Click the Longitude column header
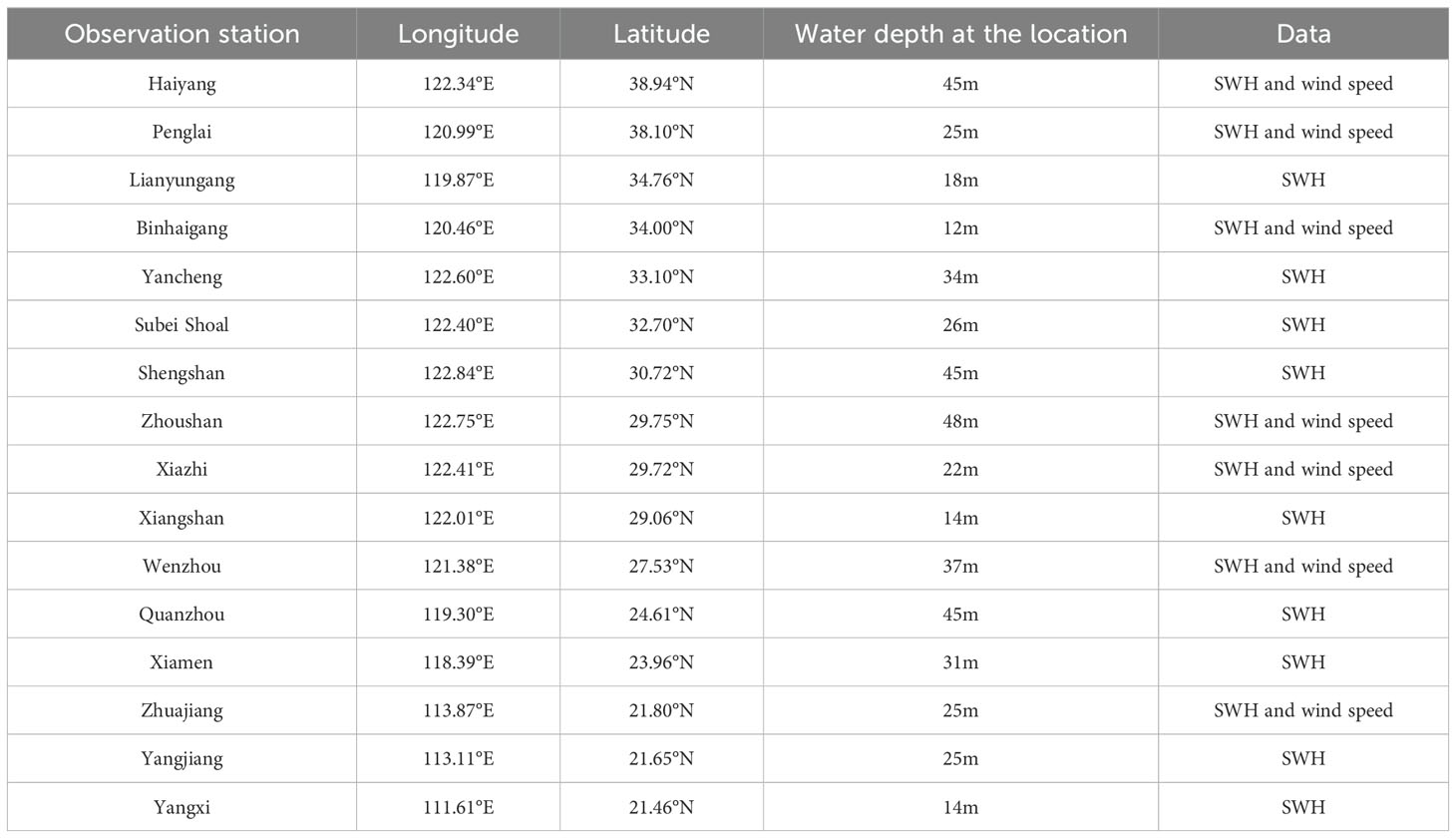This screenshot has width=1456, height=838. 458,34
